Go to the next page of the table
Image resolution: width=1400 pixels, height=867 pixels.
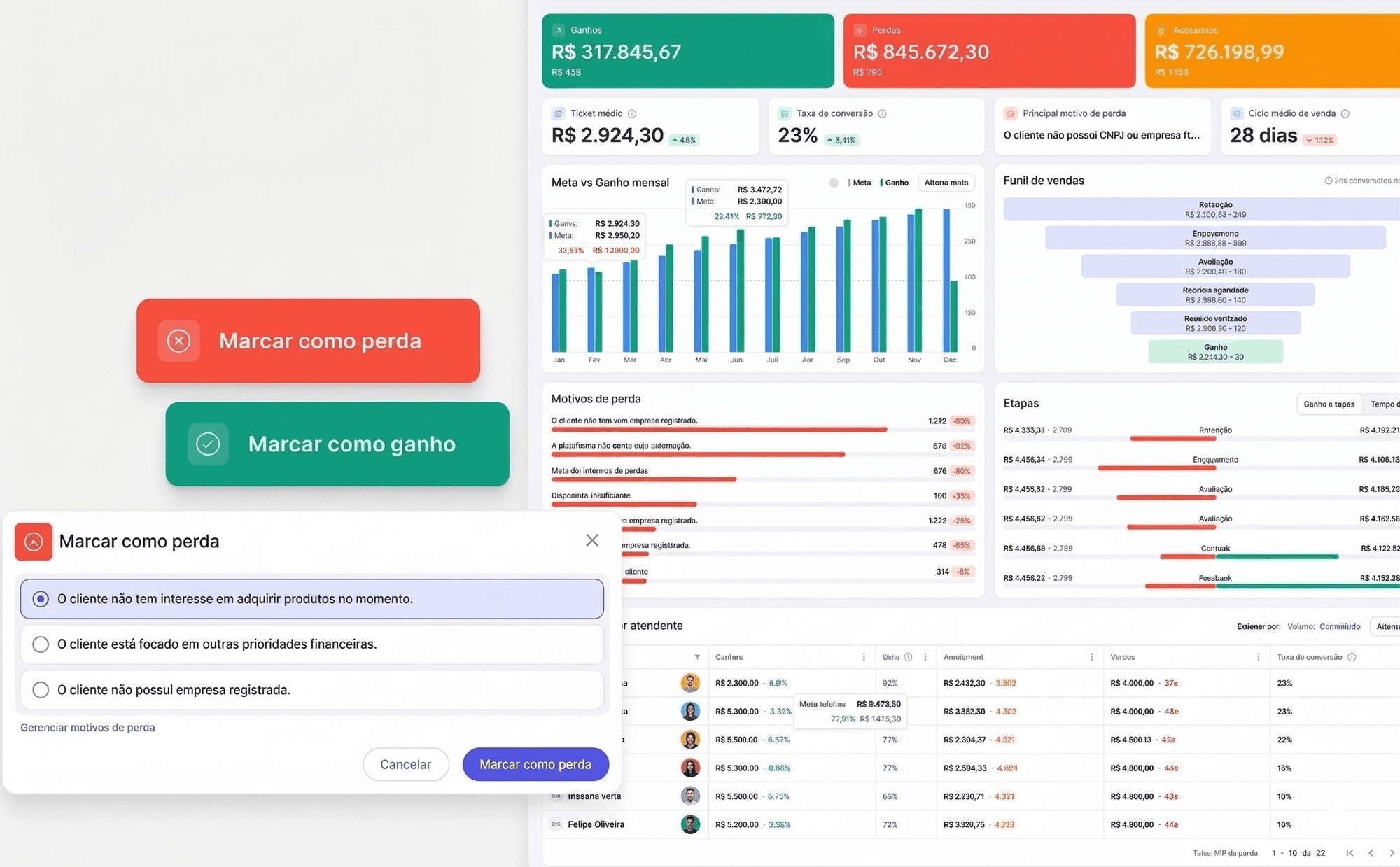1391,853
